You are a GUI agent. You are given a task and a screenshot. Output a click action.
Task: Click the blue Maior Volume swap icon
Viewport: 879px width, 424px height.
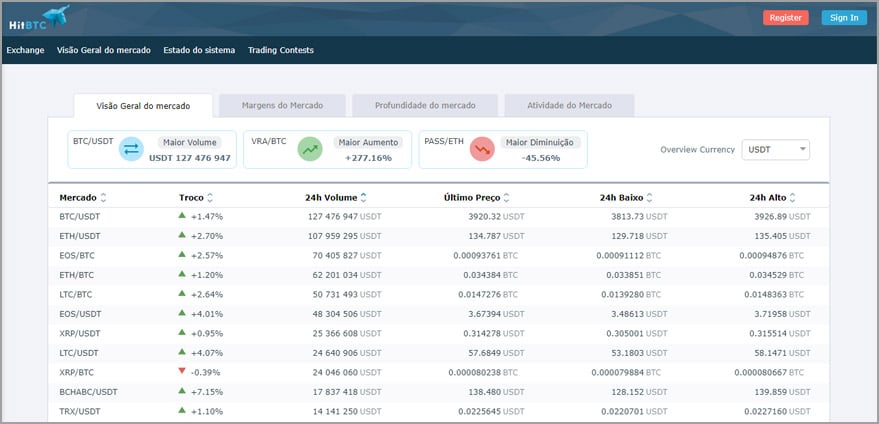[131, 149]
